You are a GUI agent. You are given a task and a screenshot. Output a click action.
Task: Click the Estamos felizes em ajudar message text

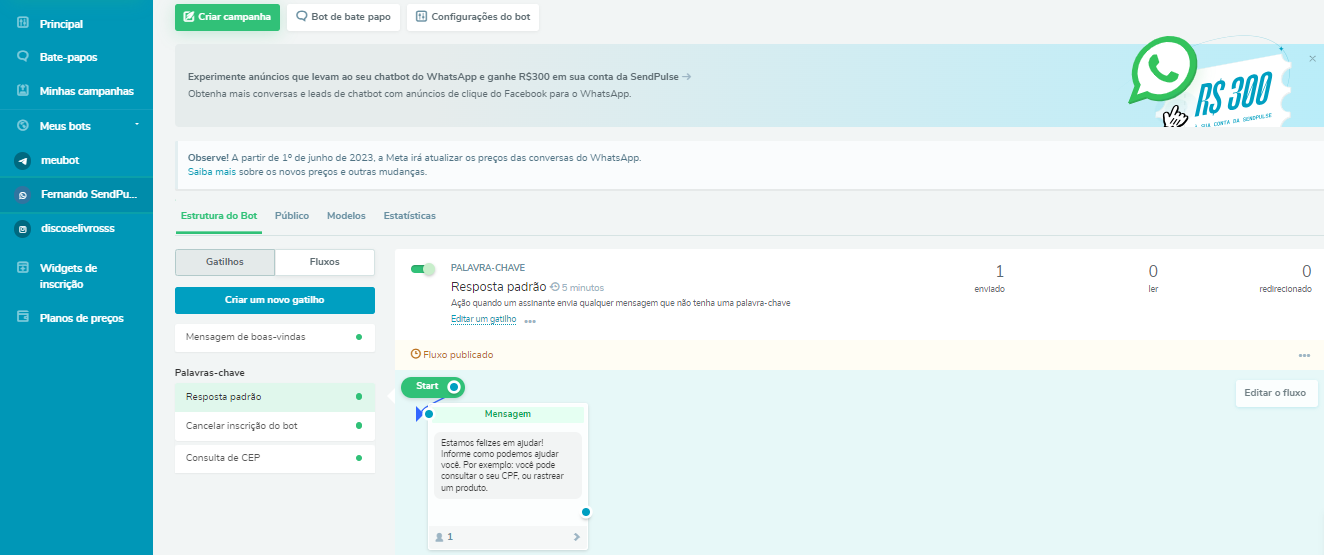click(506, 465)
